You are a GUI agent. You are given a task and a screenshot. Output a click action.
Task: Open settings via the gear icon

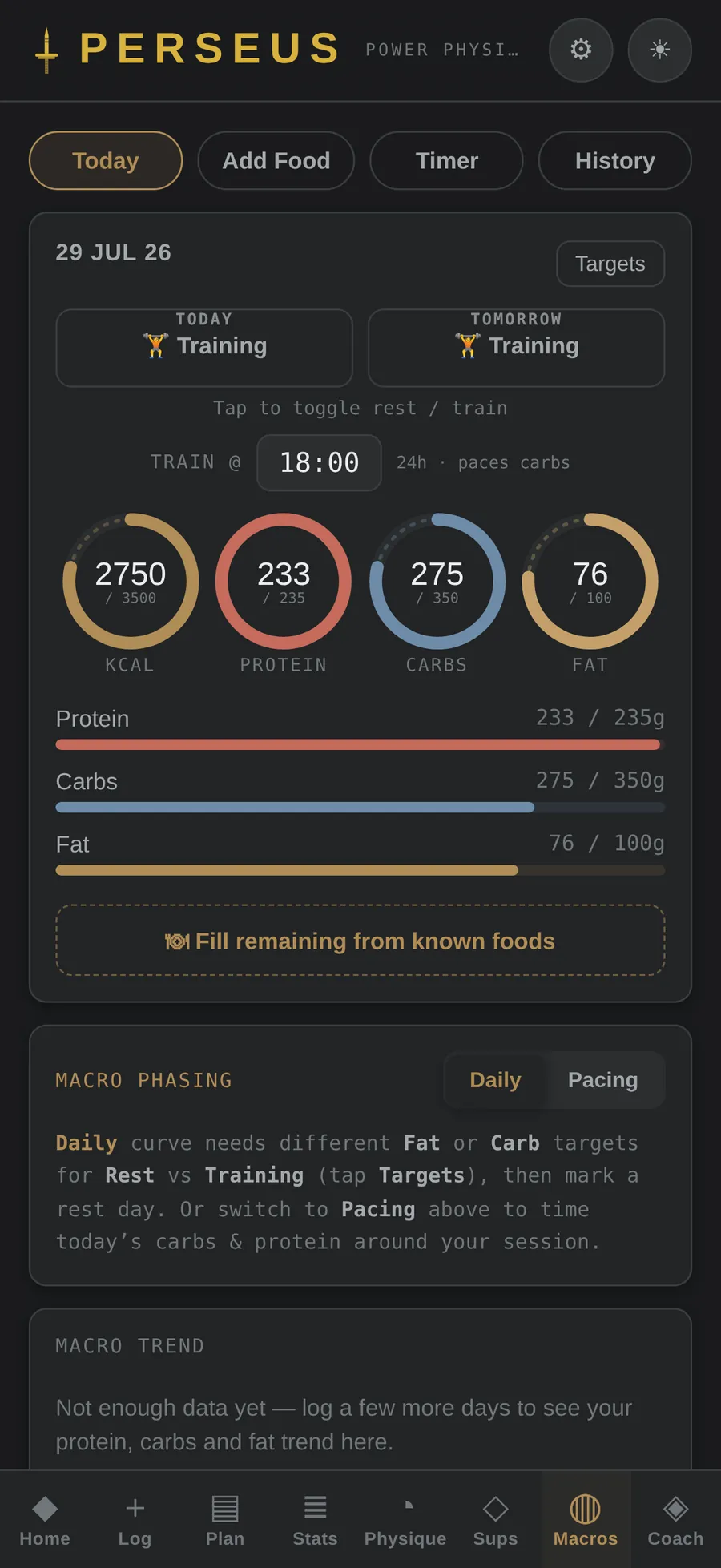coord(581,50)
